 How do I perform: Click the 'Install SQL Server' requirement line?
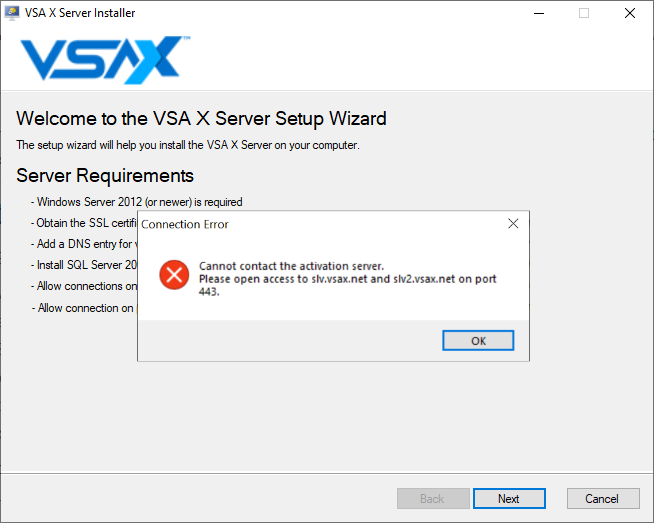[x=83, y=265]
